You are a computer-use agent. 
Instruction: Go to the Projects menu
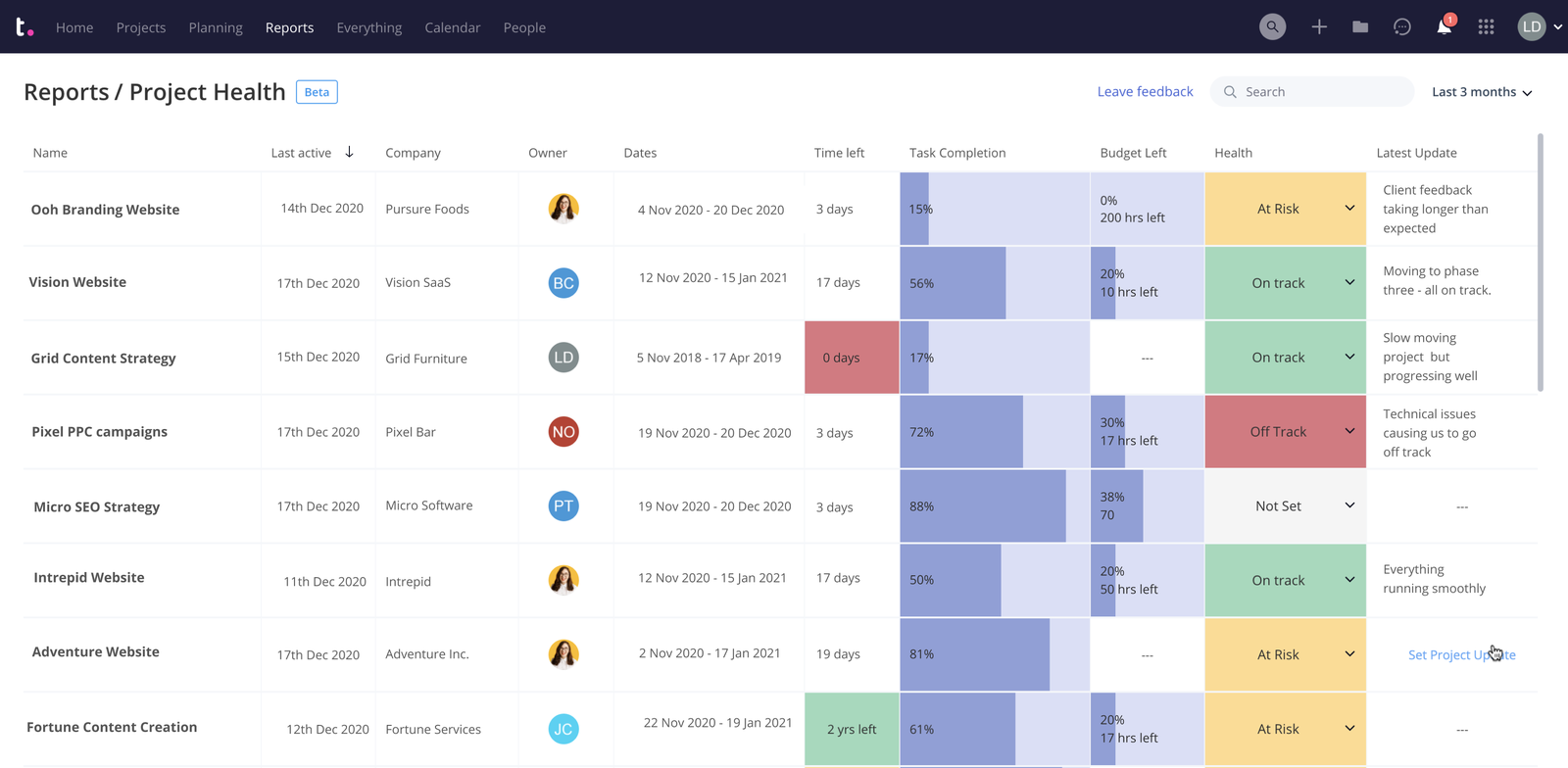pyautogui.click(x=141, y=27)
